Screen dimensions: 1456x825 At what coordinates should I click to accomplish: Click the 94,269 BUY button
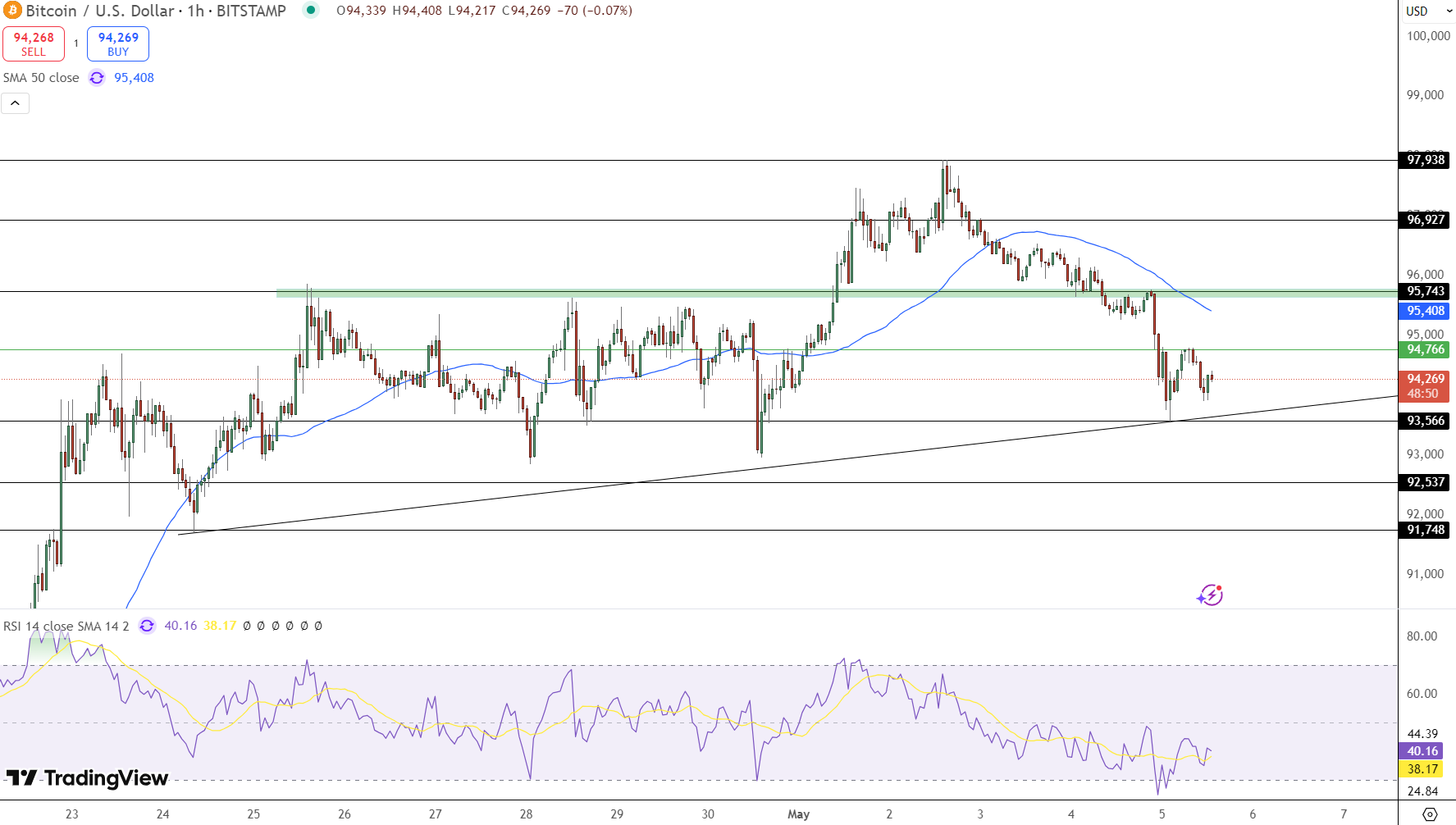[118, 44]
